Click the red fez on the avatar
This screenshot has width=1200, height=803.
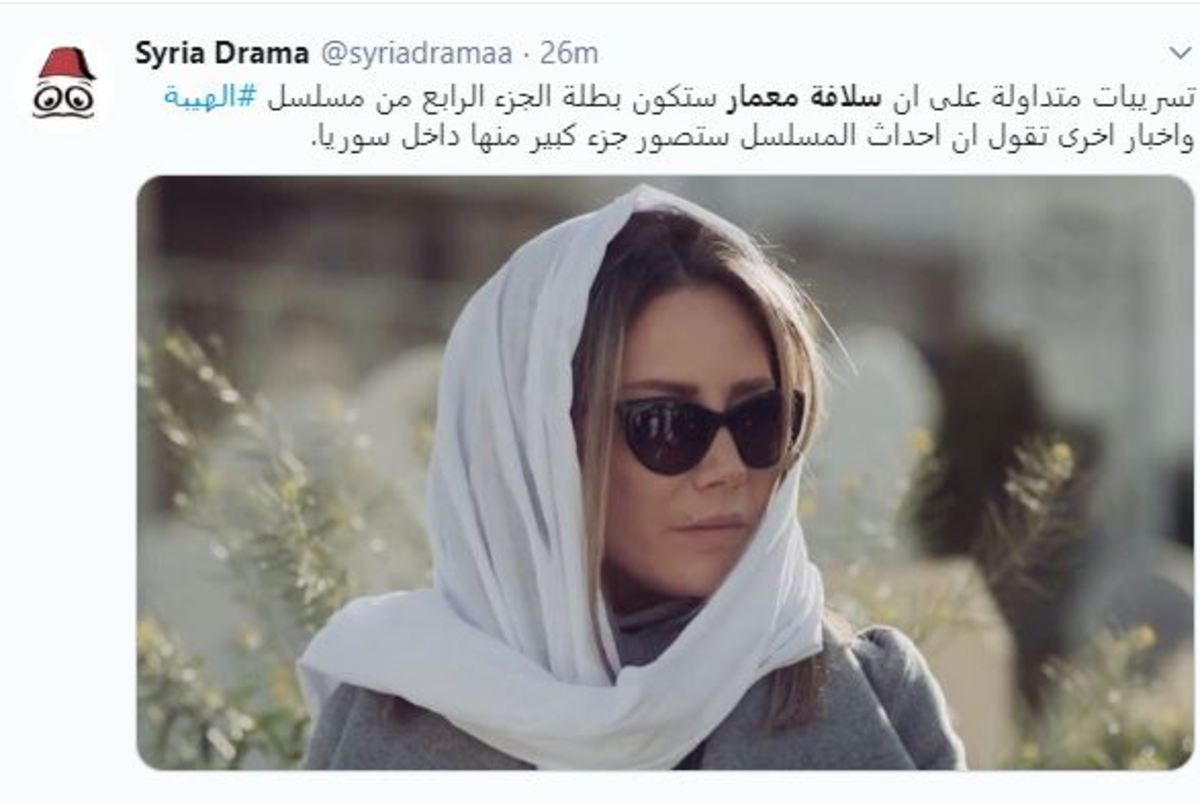65,65
